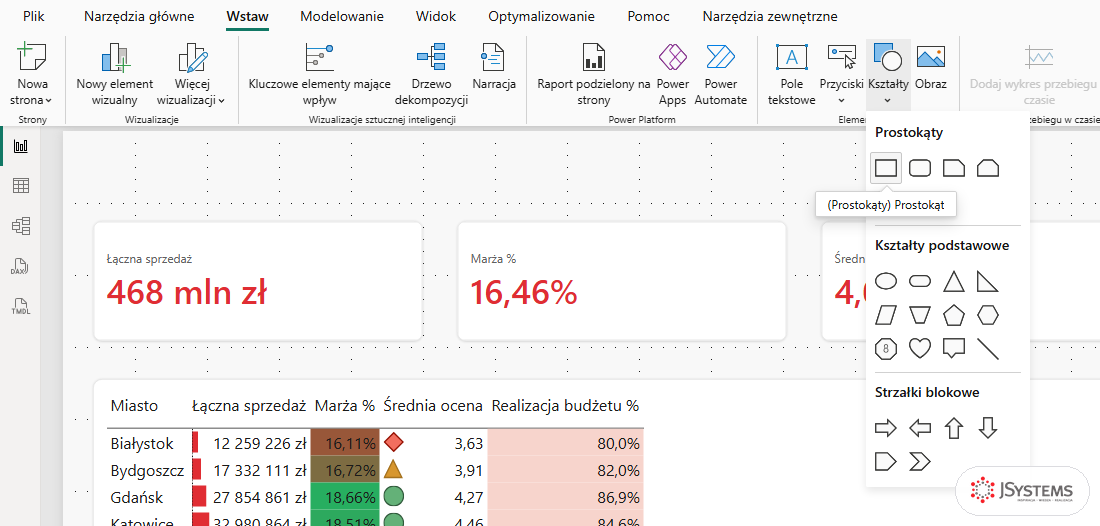Screen dimensions: 1100x526
Task: Switch to the Optymalizowanie tab
Action: click(542, 16)
